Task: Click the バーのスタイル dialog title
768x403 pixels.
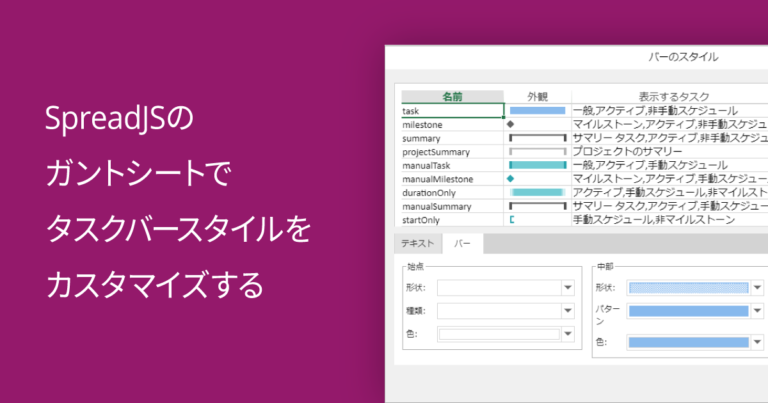Action: tap(683, 57)
